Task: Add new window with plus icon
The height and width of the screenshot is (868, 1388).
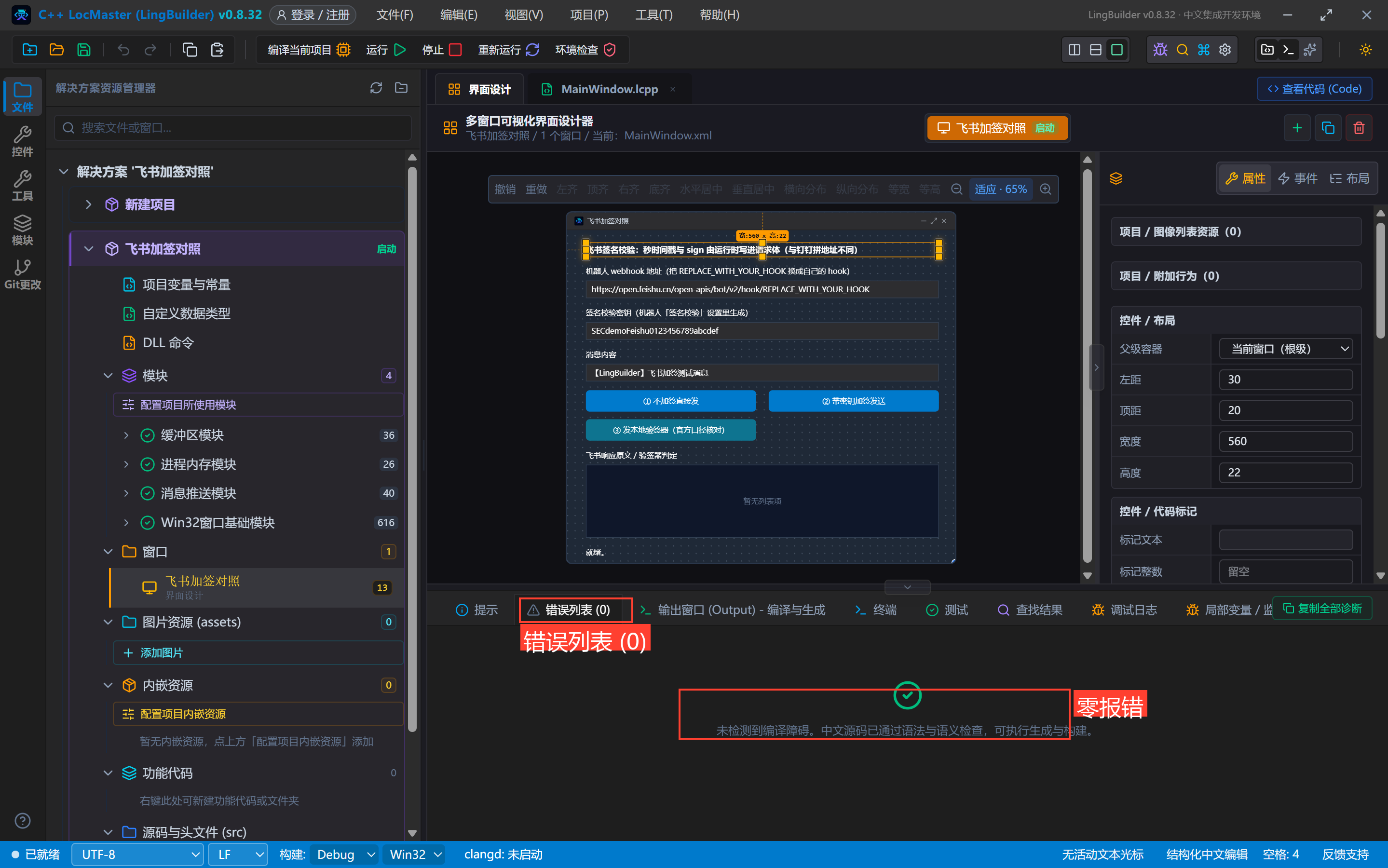Action: pyautogui.click(x=1297, y=127)
